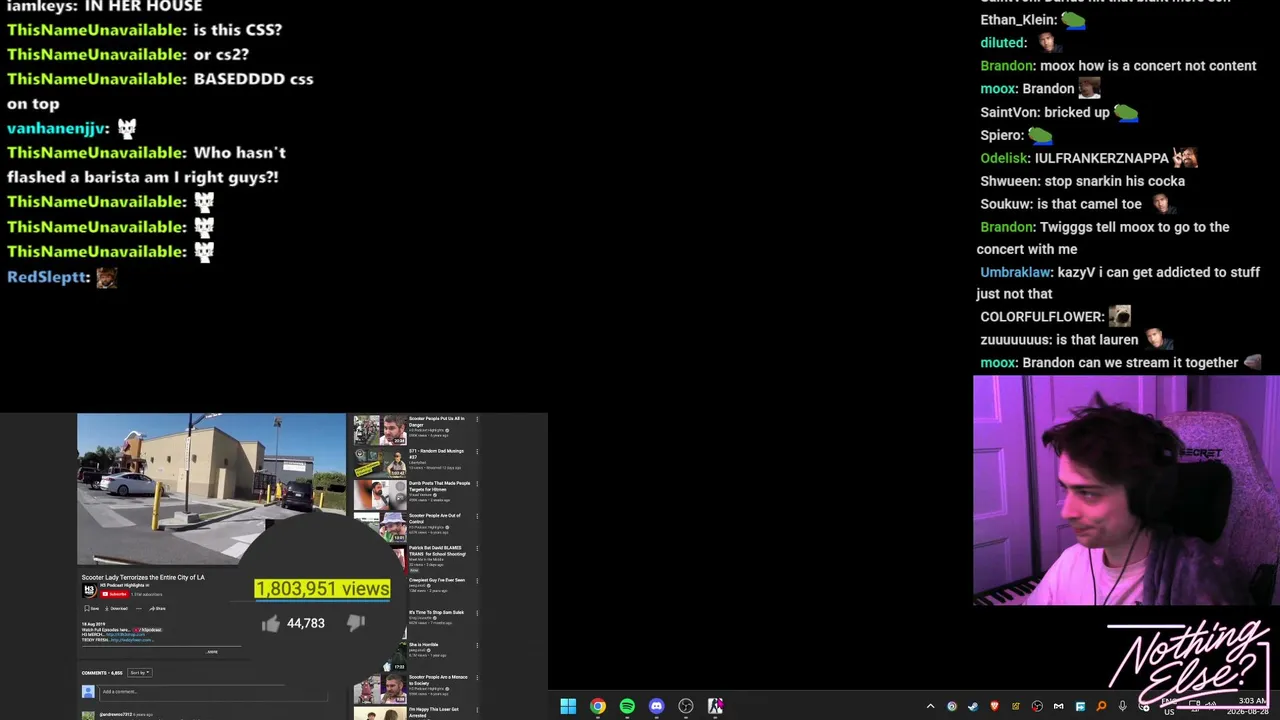Click username Shwueen in right chat
Screen dimensions: 1280x720
pyautogui.click(x=1009, y=181)
